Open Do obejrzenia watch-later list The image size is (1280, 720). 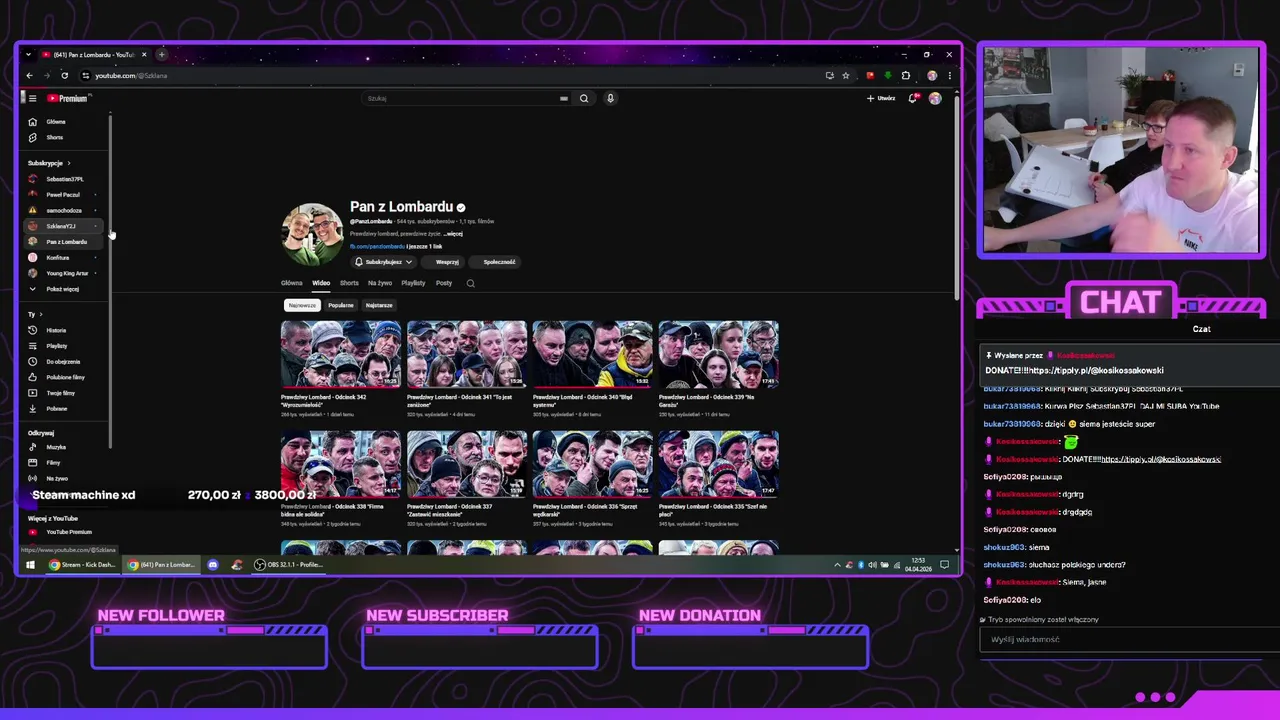63,361
